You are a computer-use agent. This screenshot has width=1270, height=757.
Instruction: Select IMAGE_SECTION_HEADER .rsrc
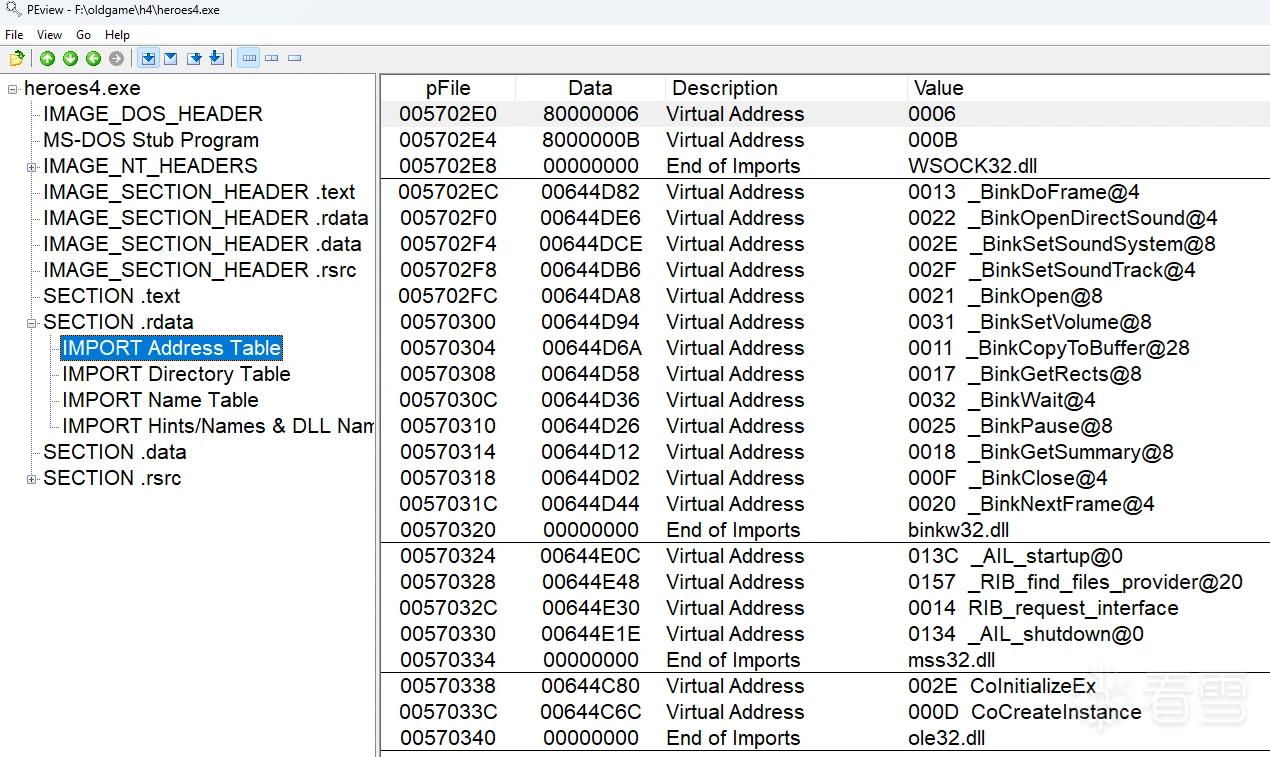pos(200,270)
